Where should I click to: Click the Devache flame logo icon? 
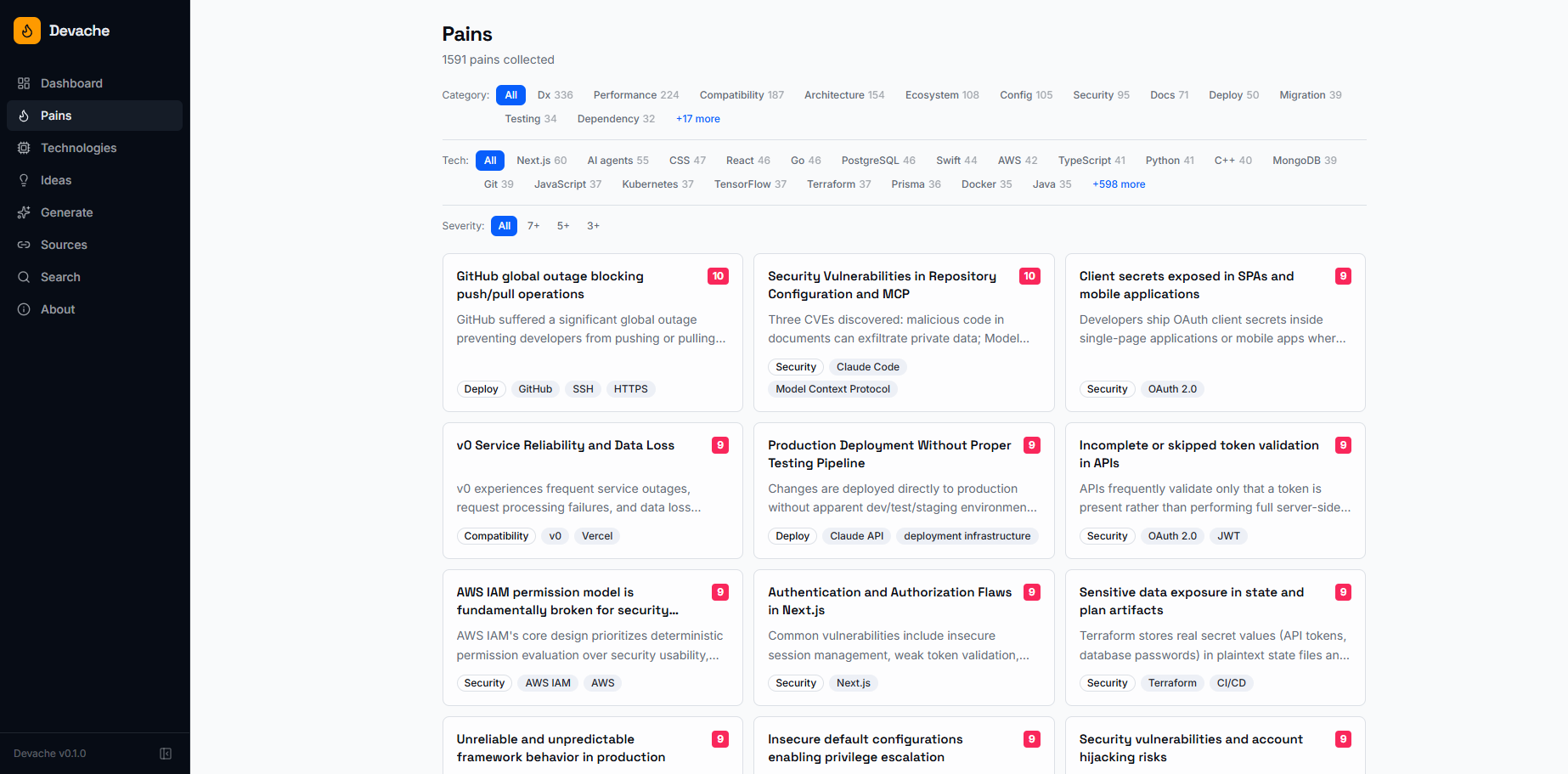pyautogui.click(x=27, y=31)
